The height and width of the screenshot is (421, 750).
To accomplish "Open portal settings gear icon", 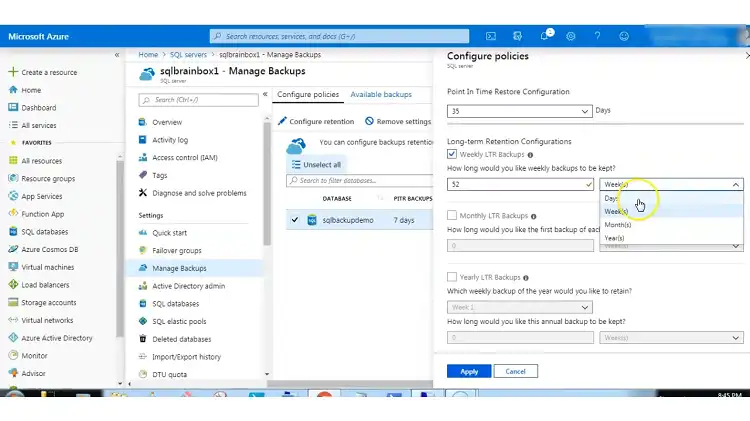I will [571, 36].
